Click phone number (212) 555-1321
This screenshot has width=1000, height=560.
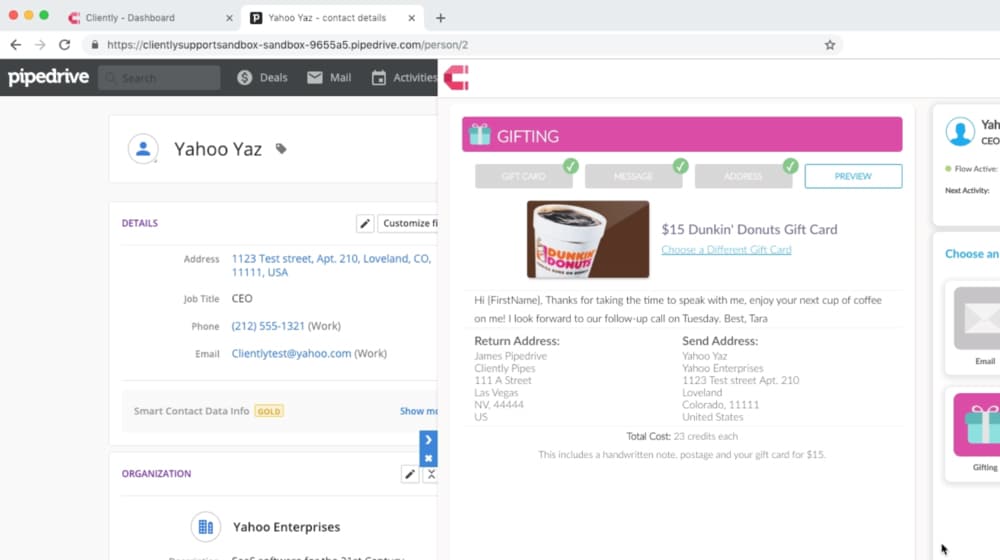coord(268,326)
